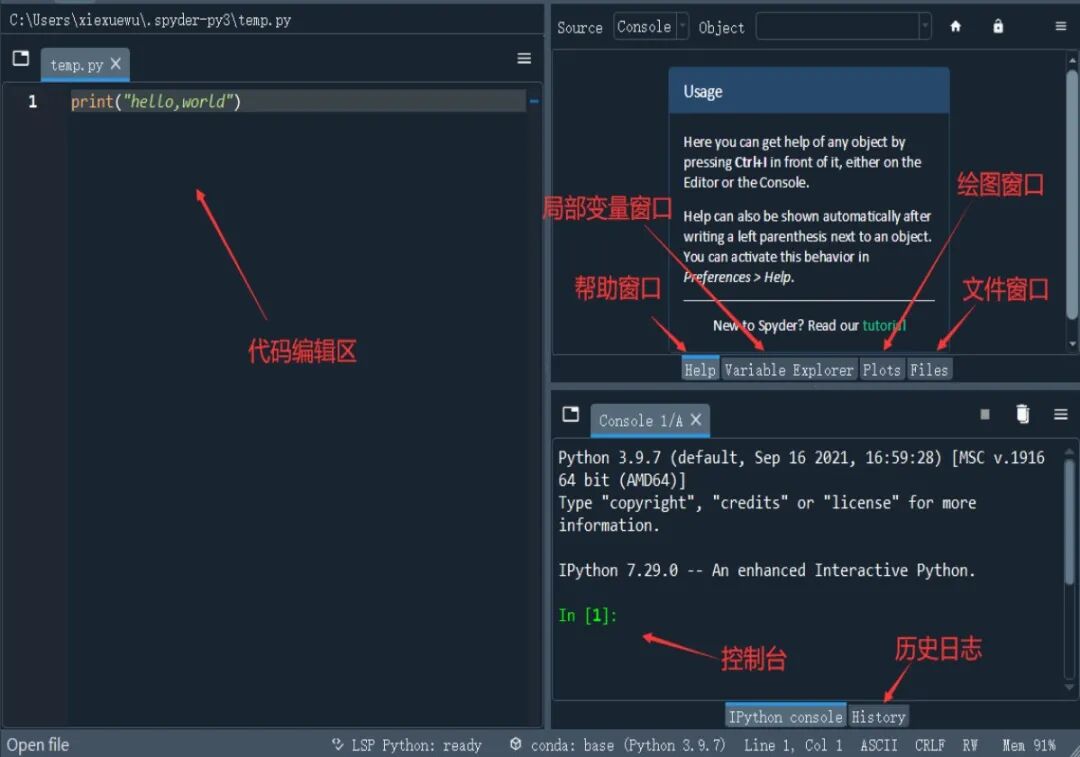Close the Console 1/A tab
The image size is (1080, 757).
(x=696, y=419)
